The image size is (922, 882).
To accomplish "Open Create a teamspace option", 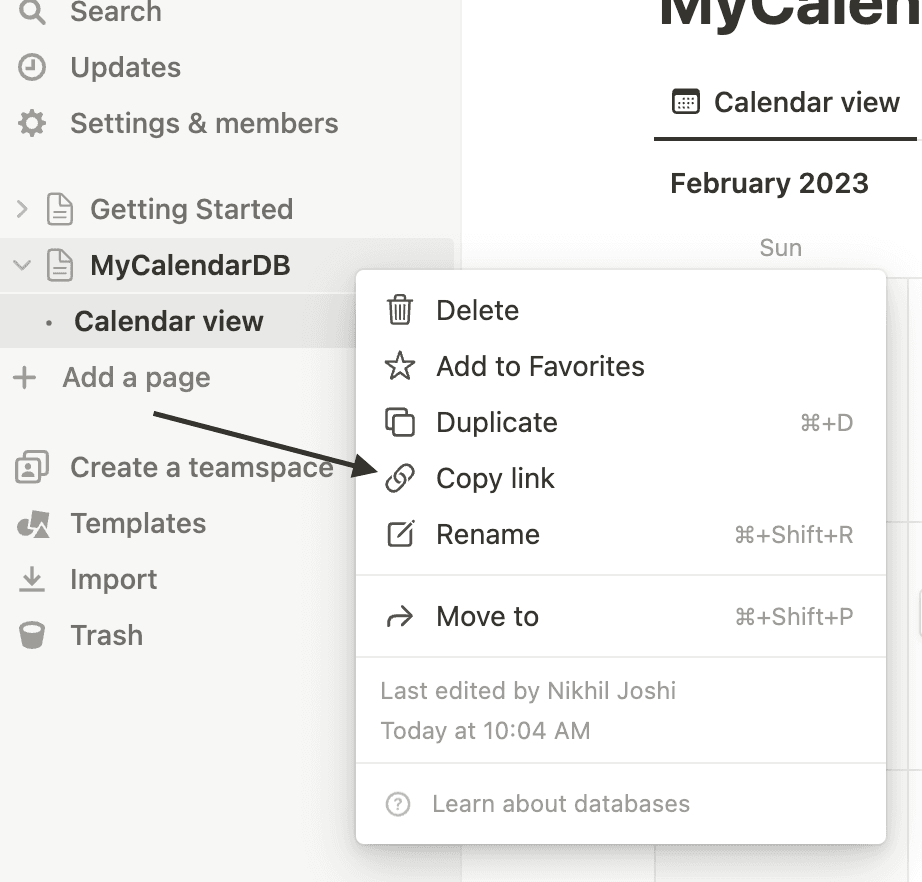I will pyautogui.click(x=200, y=467).
